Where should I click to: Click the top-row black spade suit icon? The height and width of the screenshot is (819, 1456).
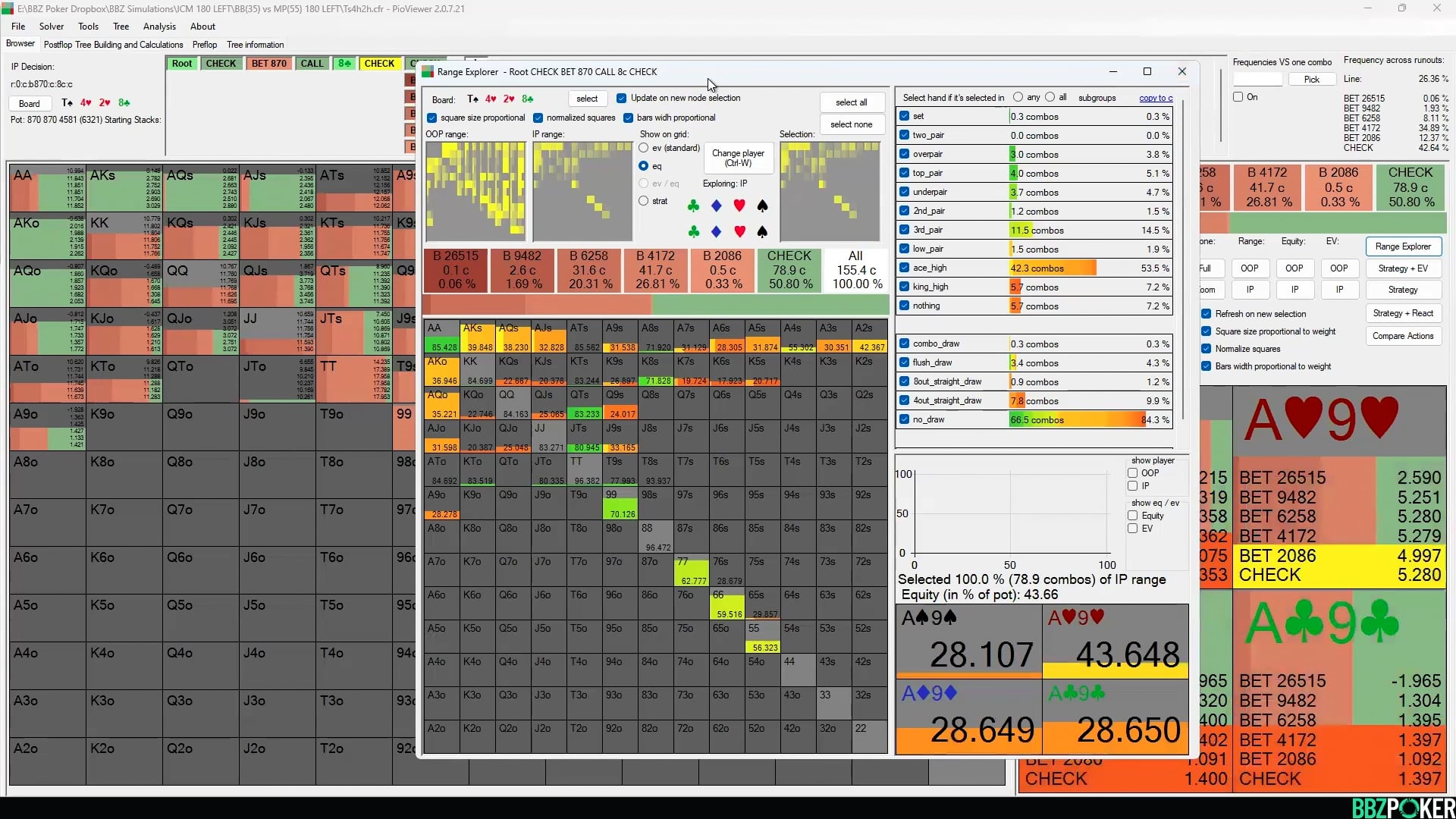pyautogui.click(x=763, y=206)
